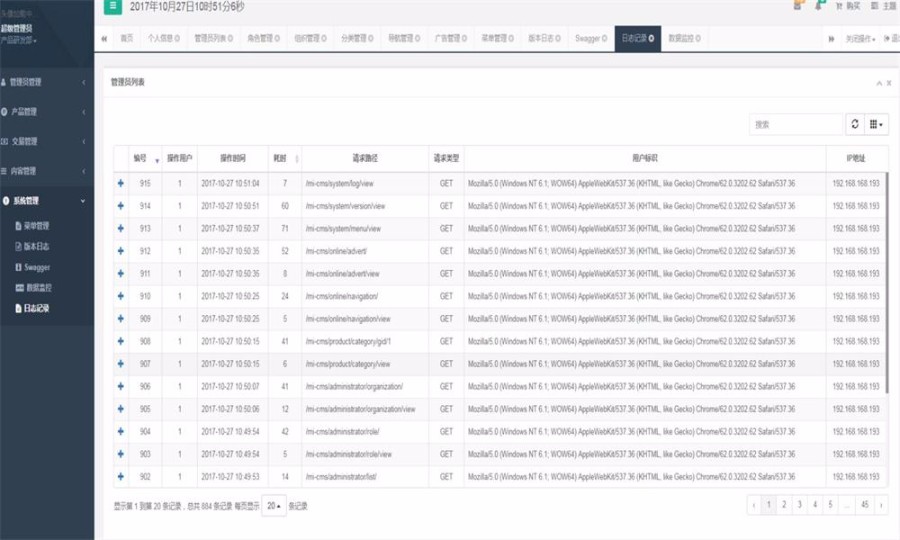Click the previous page arrow in pagination

pos(754,505)
